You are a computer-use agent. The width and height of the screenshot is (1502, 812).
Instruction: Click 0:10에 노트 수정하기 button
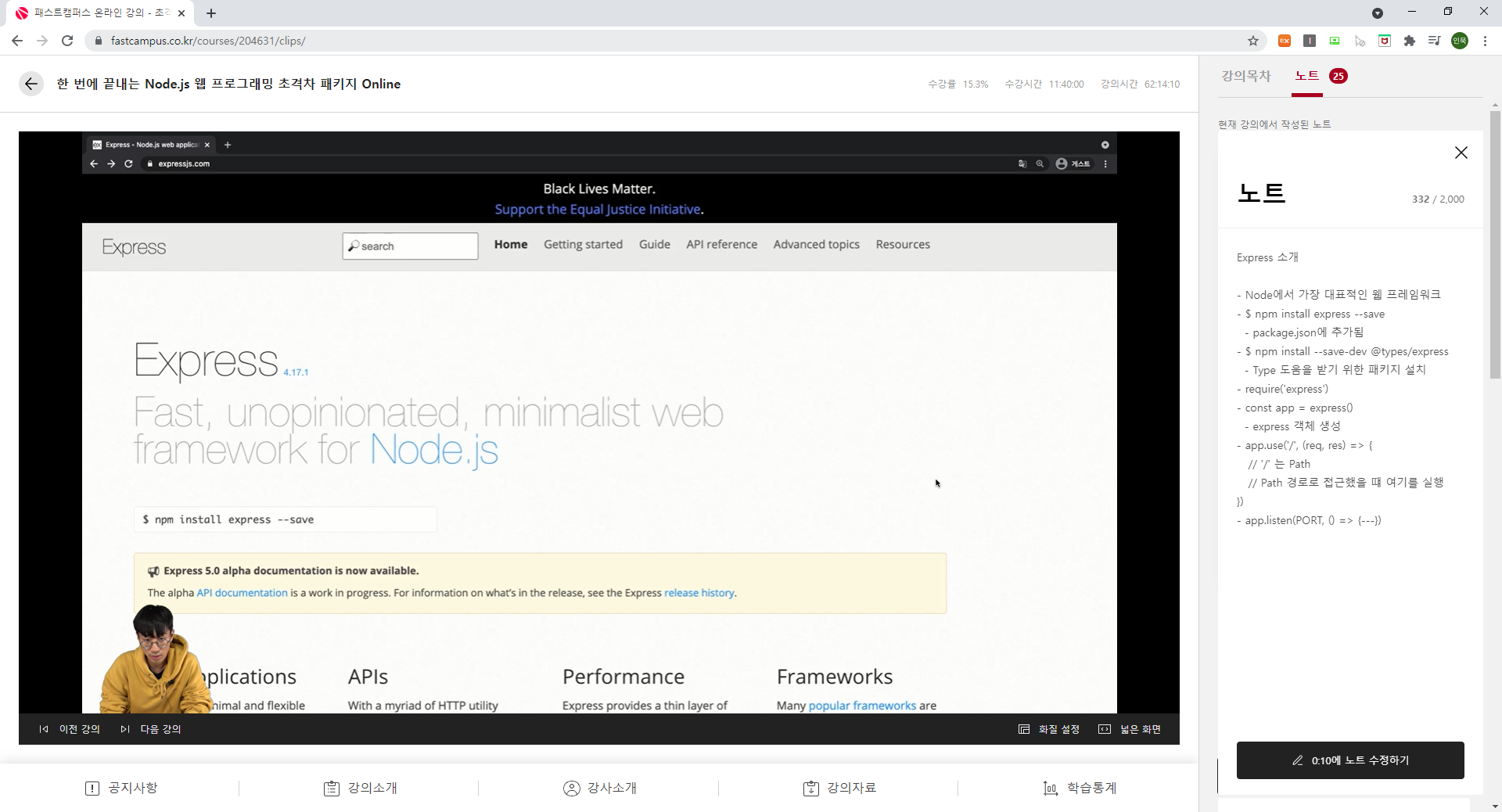tap(1350, 760)
